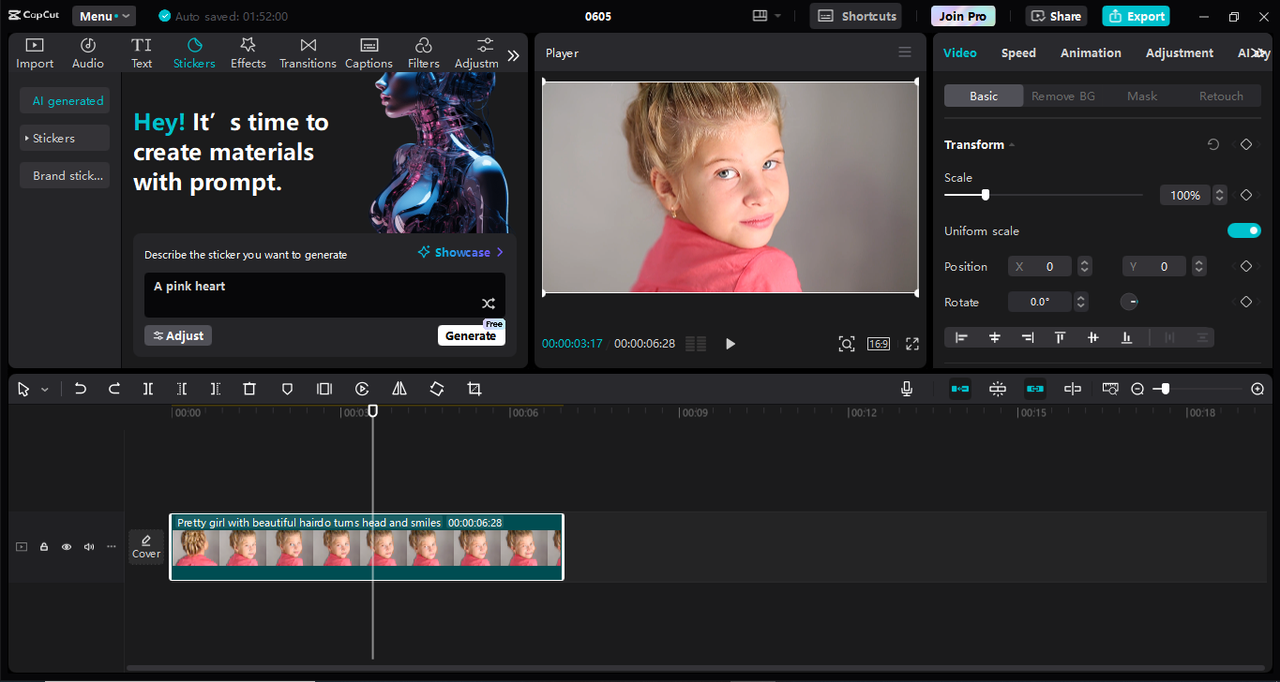This screenshot has height=682, width=1280.
Task: Switch to the Speed tab
Action: (1019, 53)
